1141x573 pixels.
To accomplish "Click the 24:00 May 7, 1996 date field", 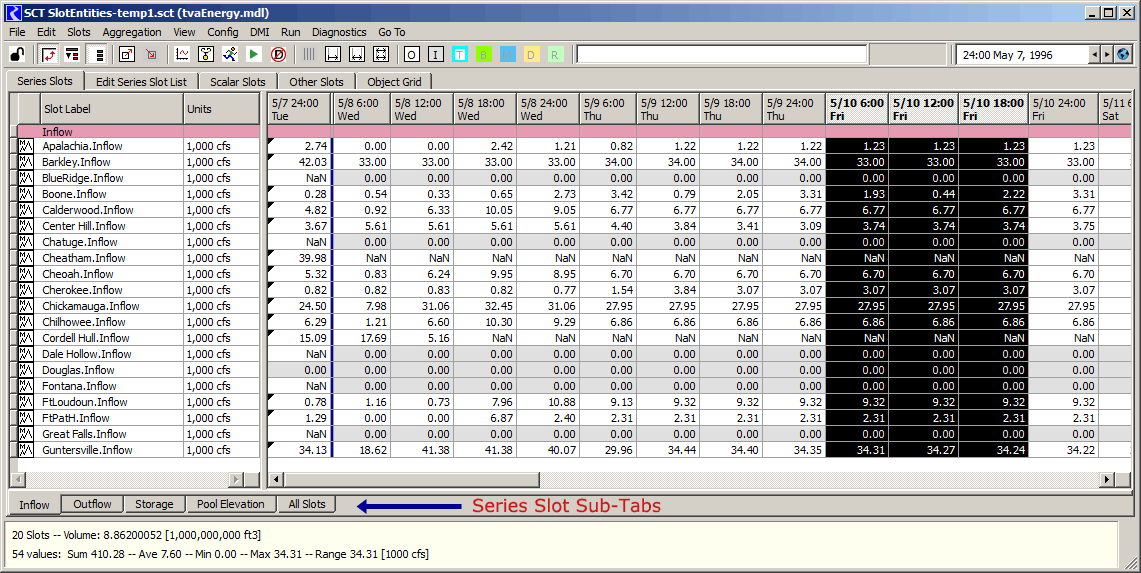I will pos(1022,55).
